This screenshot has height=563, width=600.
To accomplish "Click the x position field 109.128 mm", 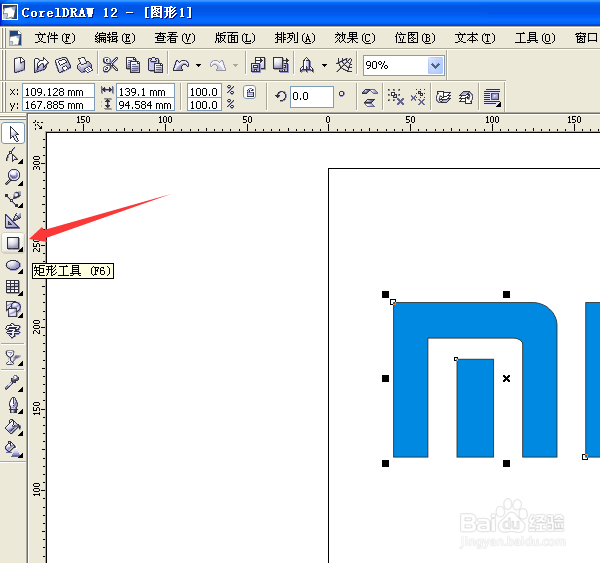I will point(59,92).
